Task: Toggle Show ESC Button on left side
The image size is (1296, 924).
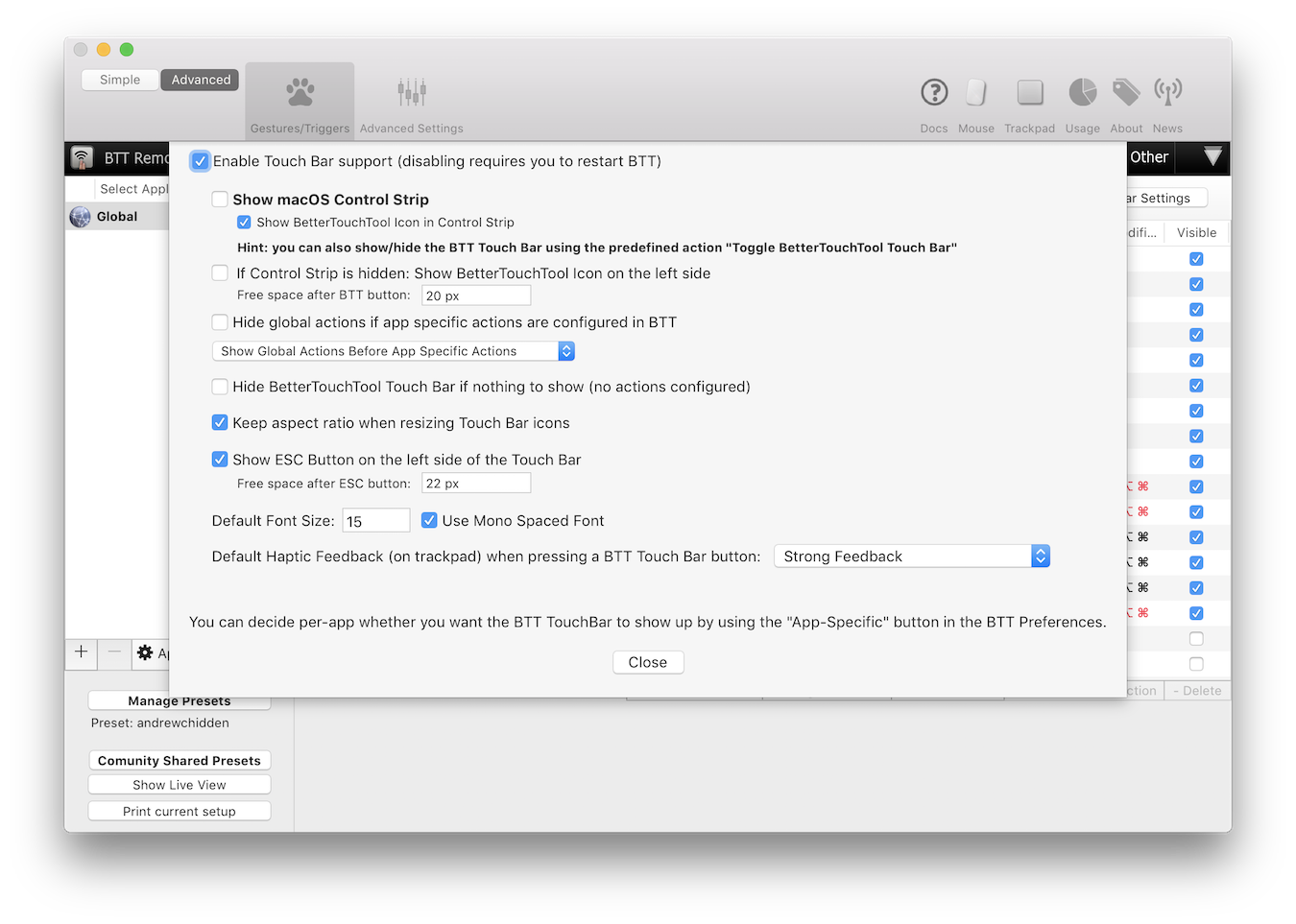Action: 220,460
